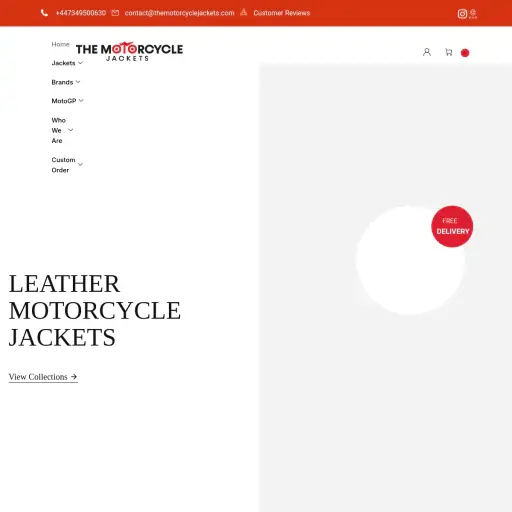Click the envelope email icon
512x512 pixels.
115,13
